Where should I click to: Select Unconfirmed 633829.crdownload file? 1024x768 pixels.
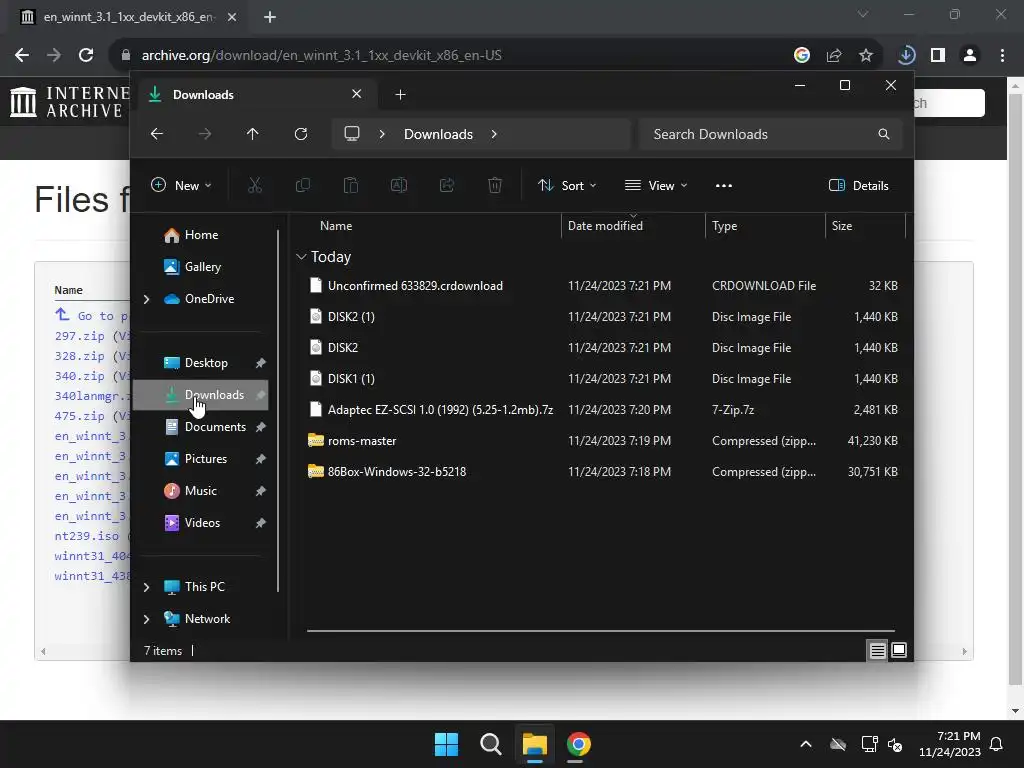point(601,286)
